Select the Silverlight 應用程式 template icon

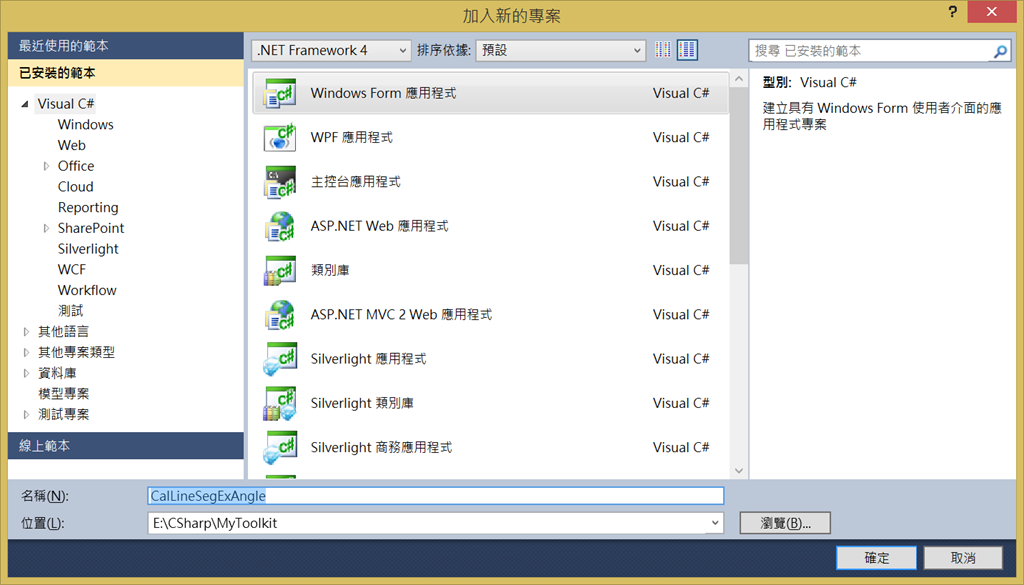(280, 359)
